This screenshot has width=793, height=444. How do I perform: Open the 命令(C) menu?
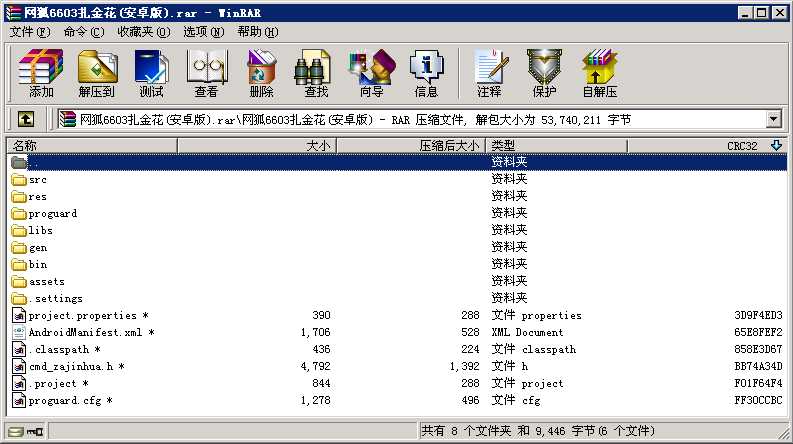click(x=84, y=32)
